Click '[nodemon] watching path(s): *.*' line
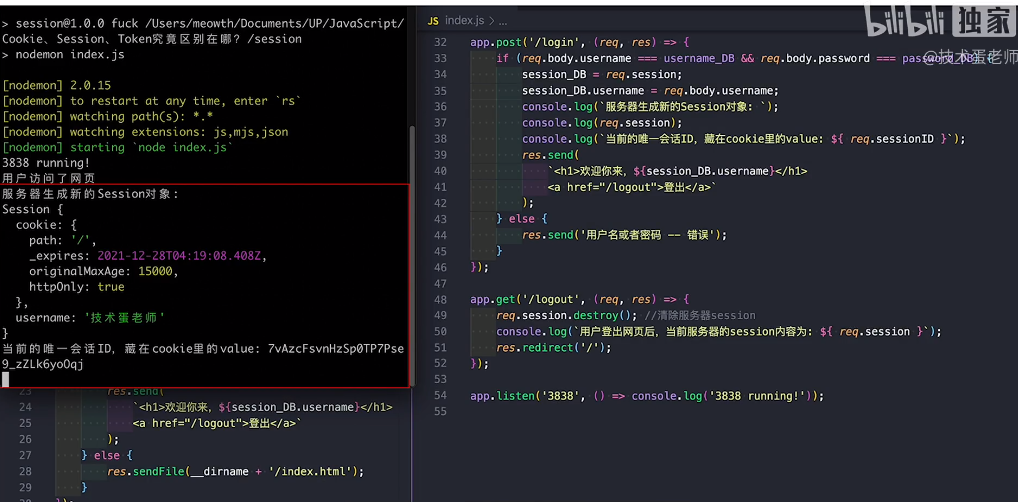The image size is (1018, 502). [108, 116]
